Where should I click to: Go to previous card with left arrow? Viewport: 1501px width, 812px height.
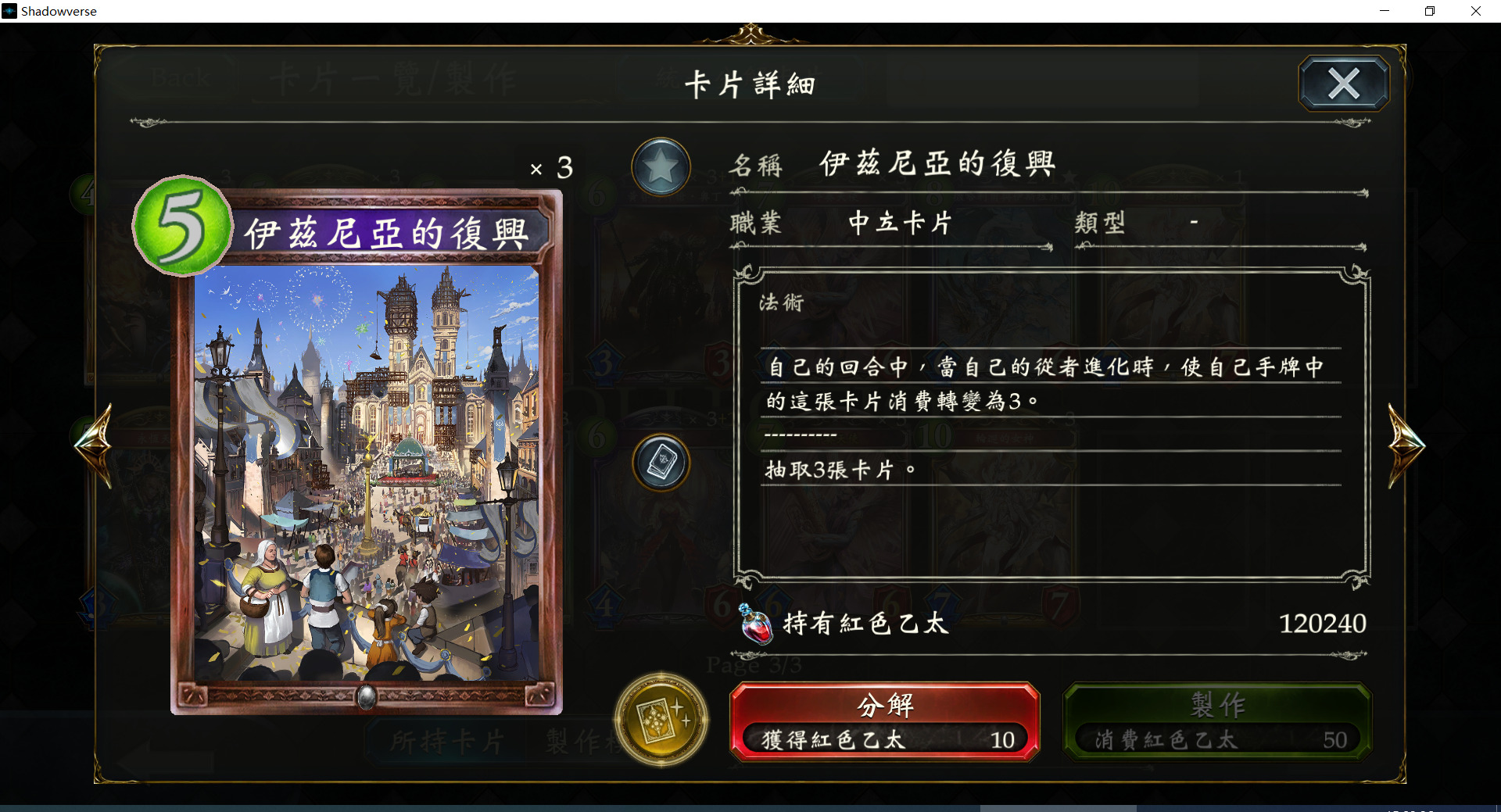tap(95, 446)
